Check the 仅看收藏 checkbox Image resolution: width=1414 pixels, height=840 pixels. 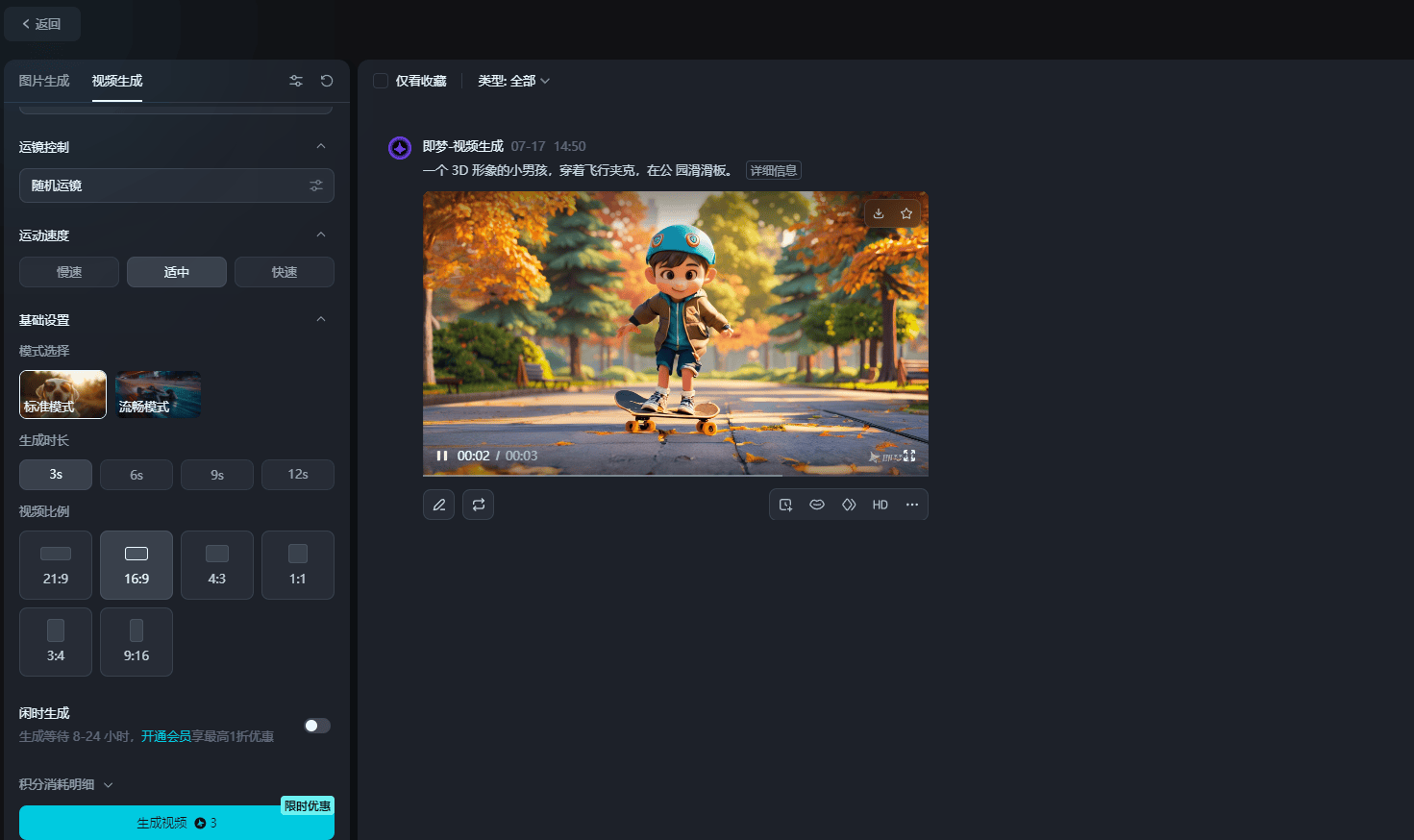(x=381, y=81)
